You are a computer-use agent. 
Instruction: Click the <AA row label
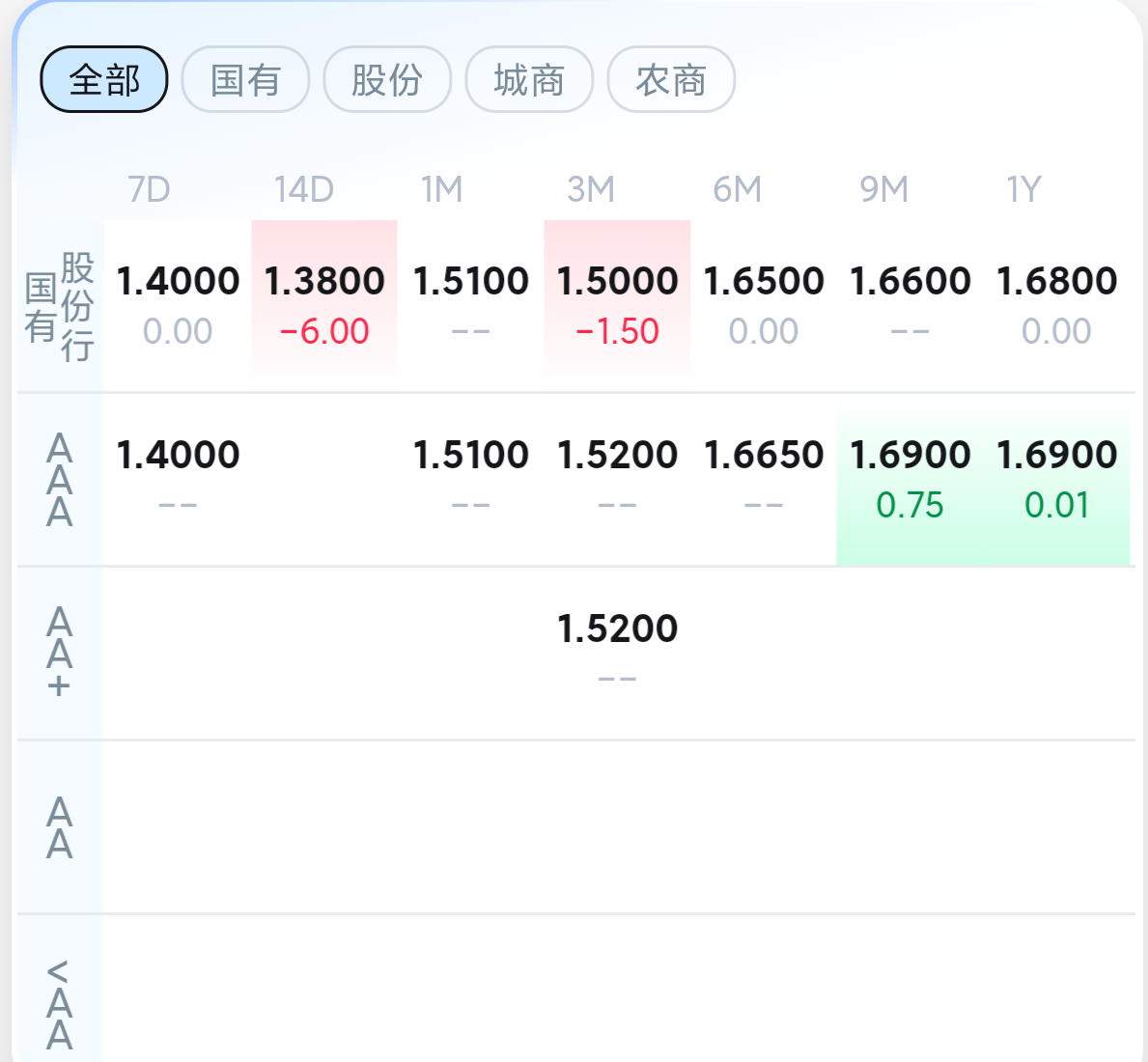coord(60,1004)
